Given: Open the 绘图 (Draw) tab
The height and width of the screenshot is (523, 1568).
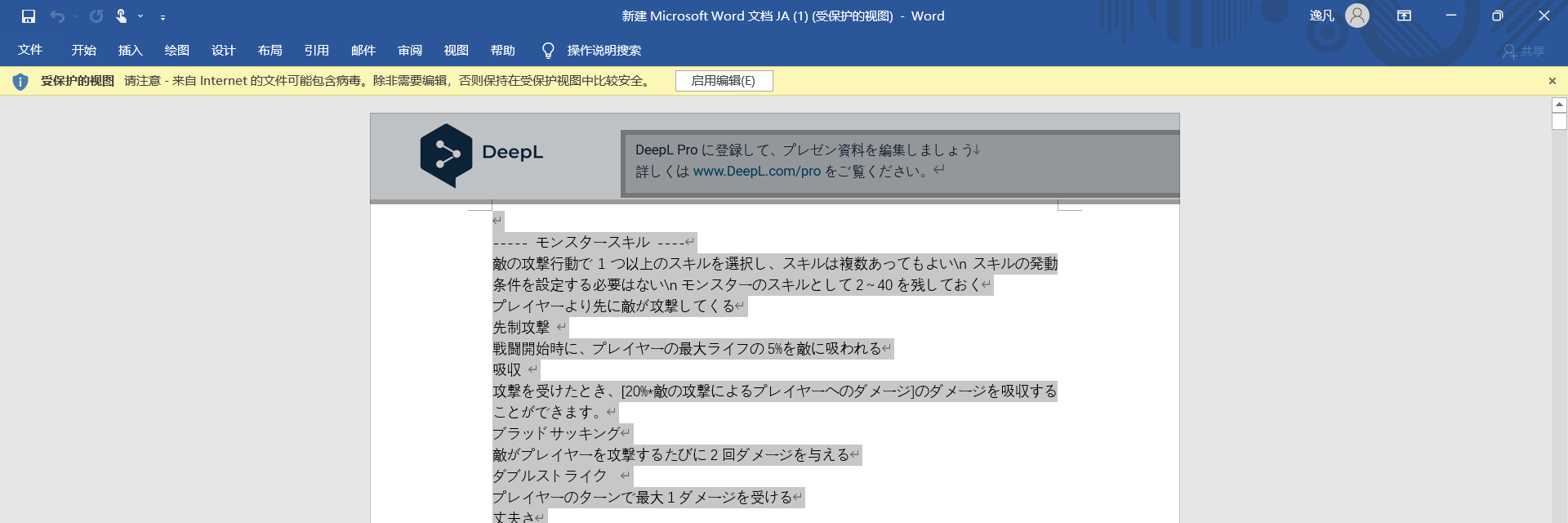Looking at the screenshot, I should pos(177,51).
